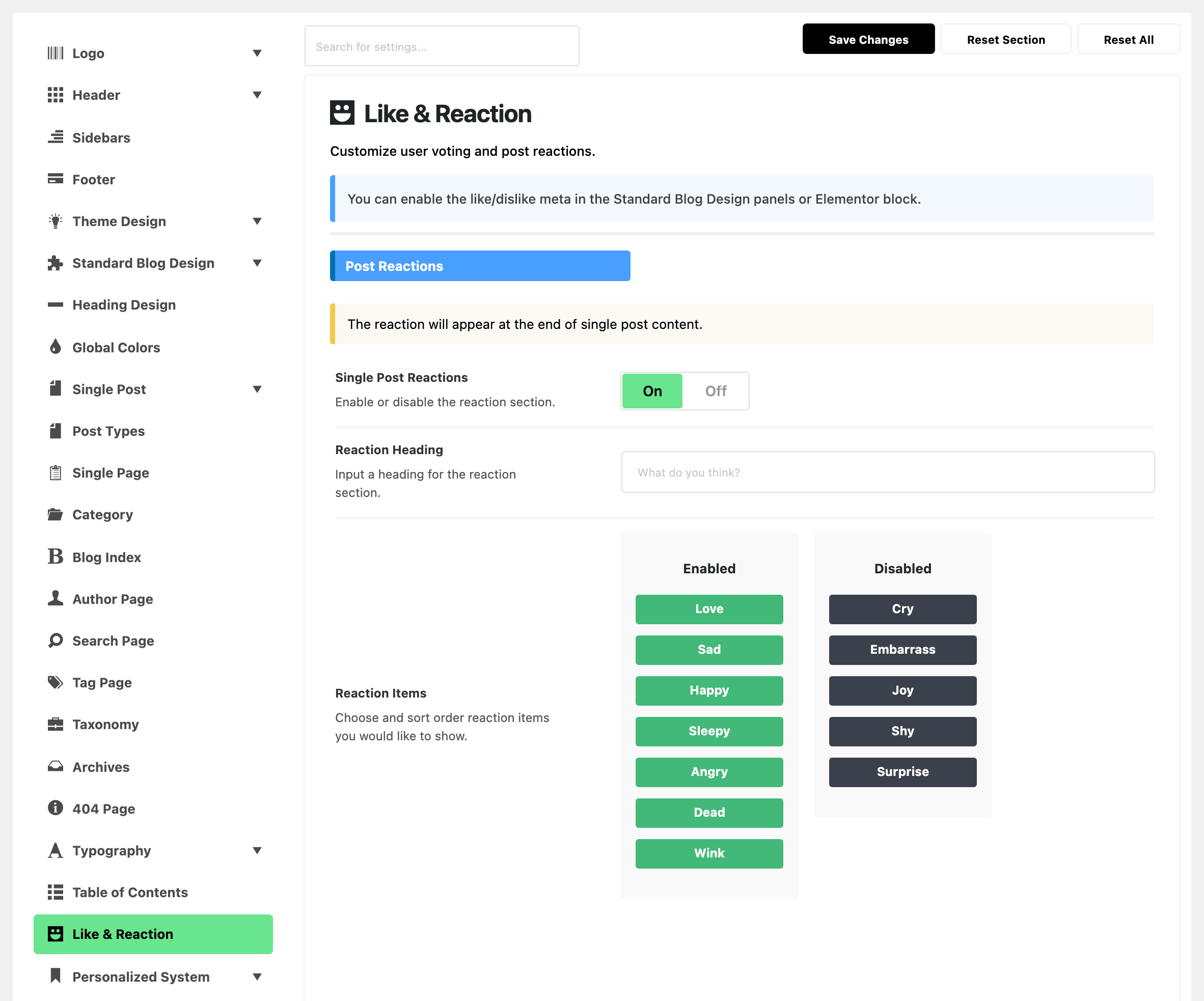Click the Single Page clipboard icon
Screen dimensions: 1204x1001
(x=55, y=472)
